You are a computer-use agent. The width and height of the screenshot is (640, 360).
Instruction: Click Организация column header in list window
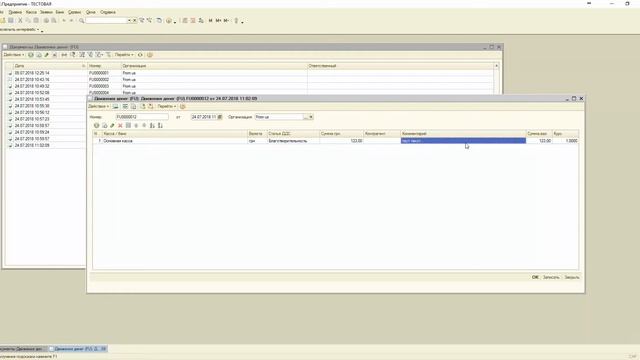[x=214, y=66]
